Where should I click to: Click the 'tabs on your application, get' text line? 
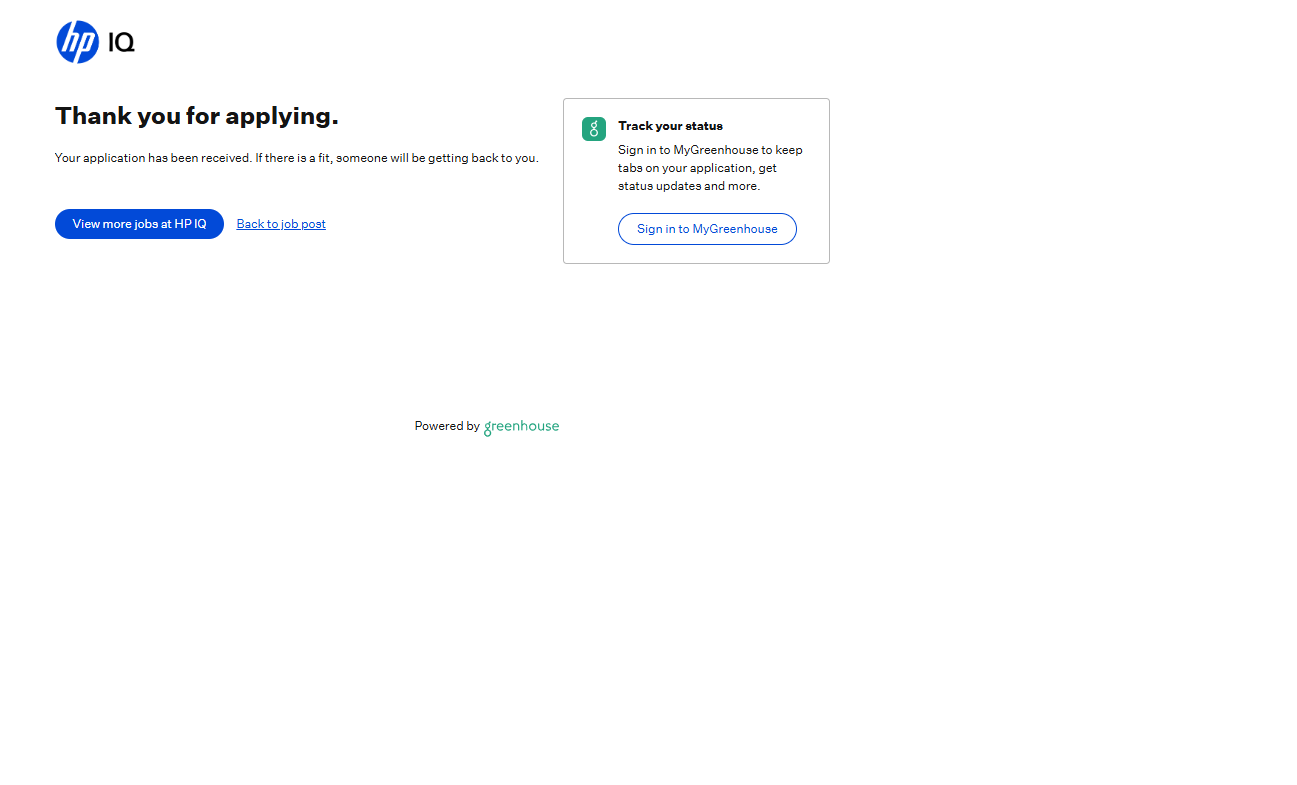tap(697, 168)
